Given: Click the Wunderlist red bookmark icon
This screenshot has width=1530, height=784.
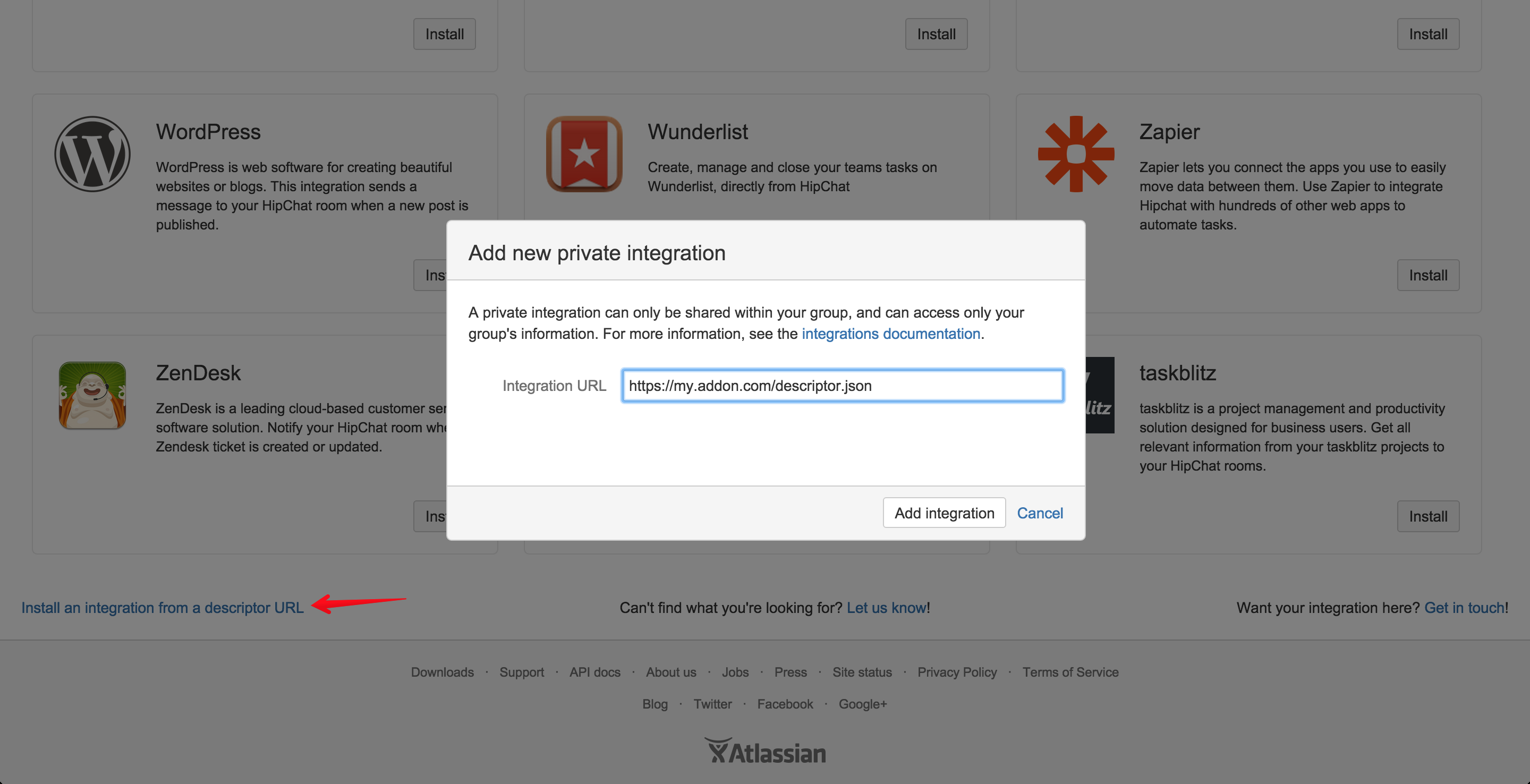Looking at the screenshot, I should pyautogui.click(x=584, y=155).
